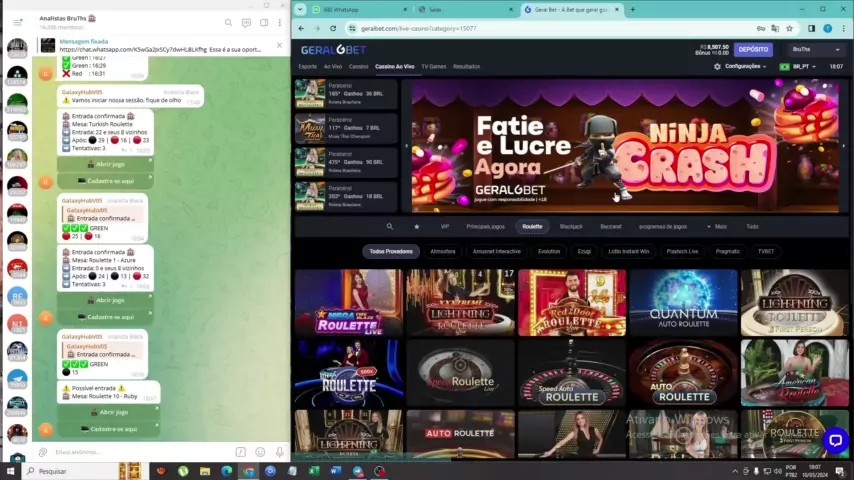Search within the Telegram chat

click(x=228, y=22)
